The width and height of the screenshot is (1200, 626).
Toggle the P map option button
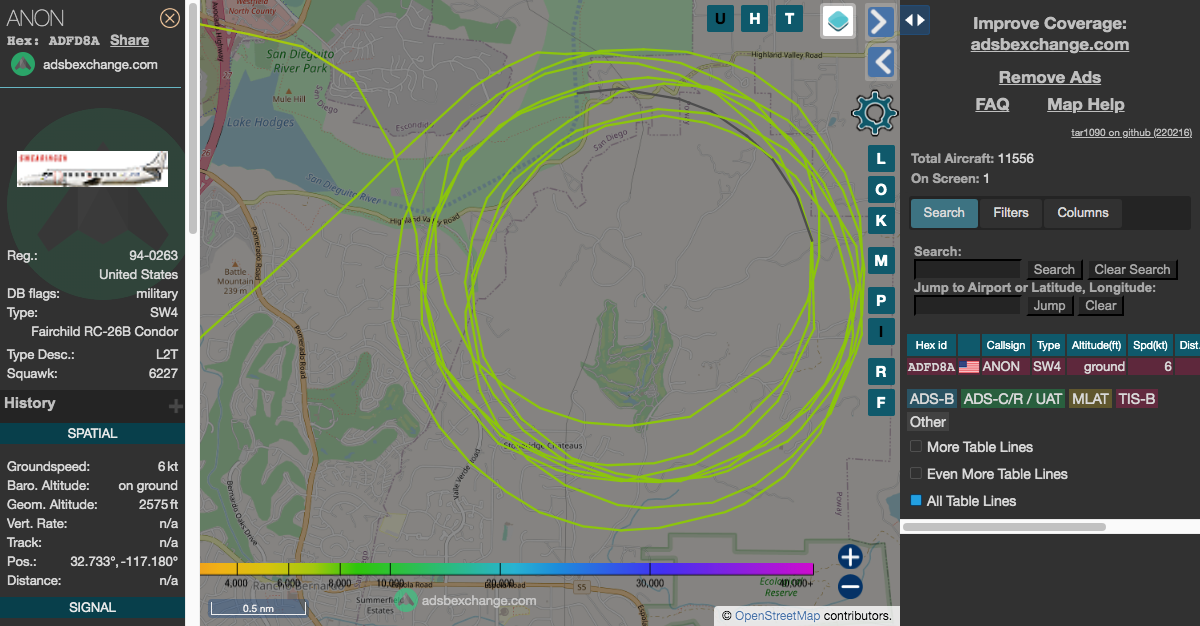click(x=880, y=300)
